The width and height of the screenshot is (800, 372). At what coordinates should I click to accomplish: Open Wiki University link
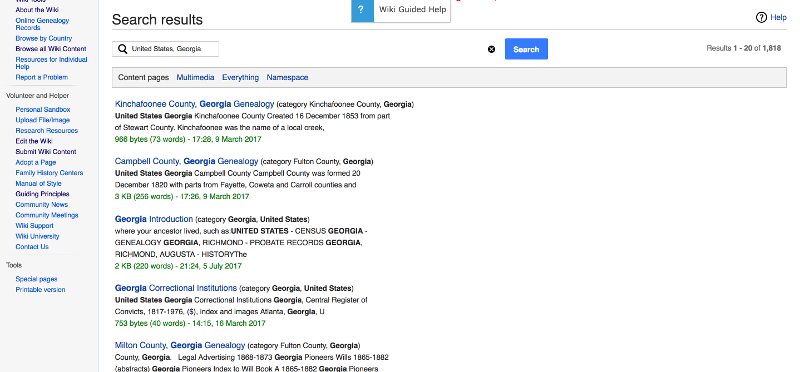[x=37, y=236]
